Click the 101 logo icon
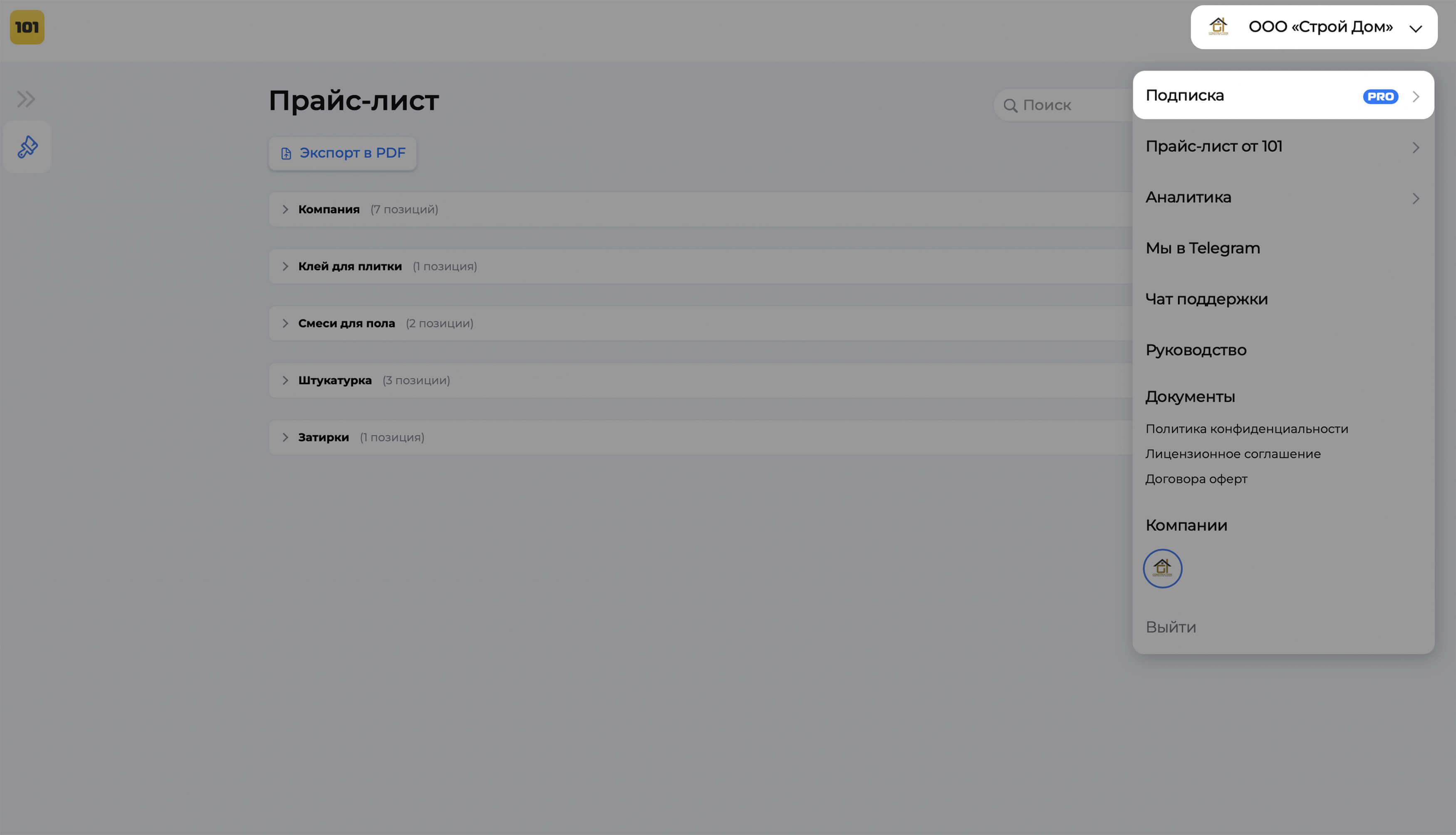The width and height of the screenshot is (1456, 835). (x=27, y=27)
